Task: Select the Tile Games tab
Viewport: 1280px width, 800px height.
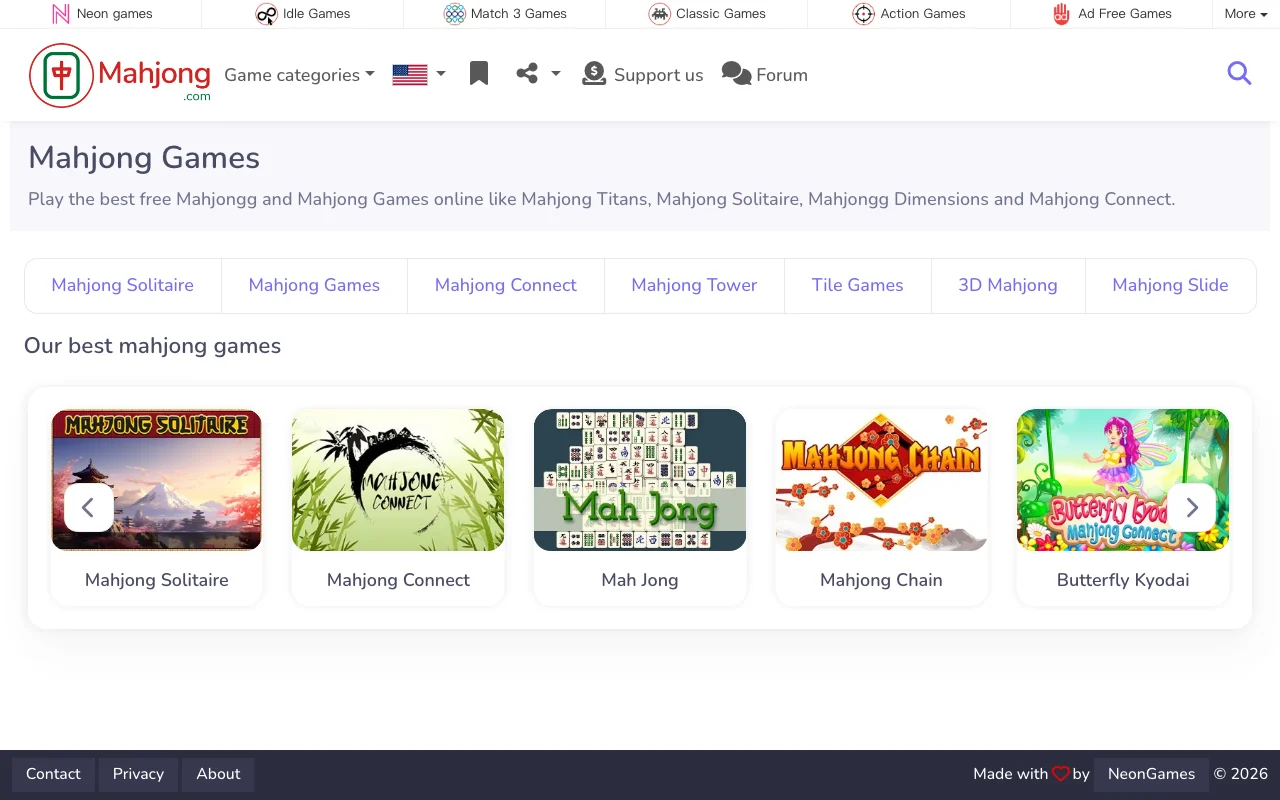Action: pyautogui.click(x=858, y=285)
